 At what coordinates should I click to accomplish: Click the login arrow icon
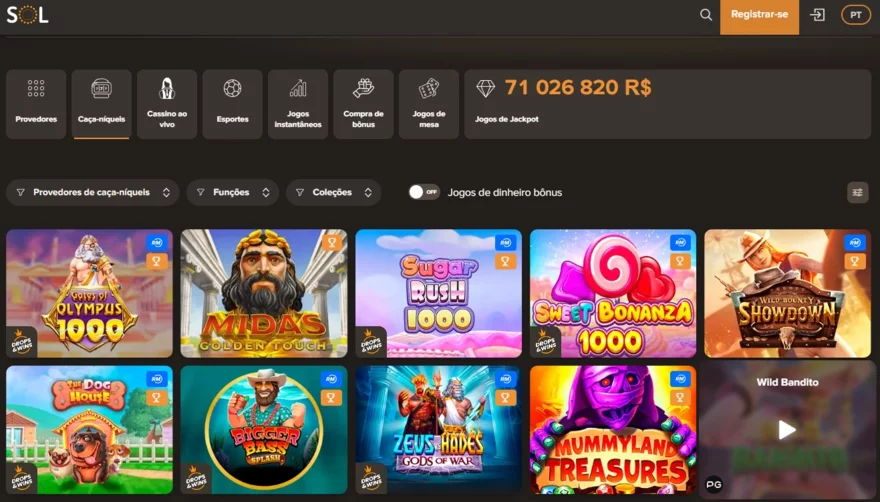click(x=817, y=15)
